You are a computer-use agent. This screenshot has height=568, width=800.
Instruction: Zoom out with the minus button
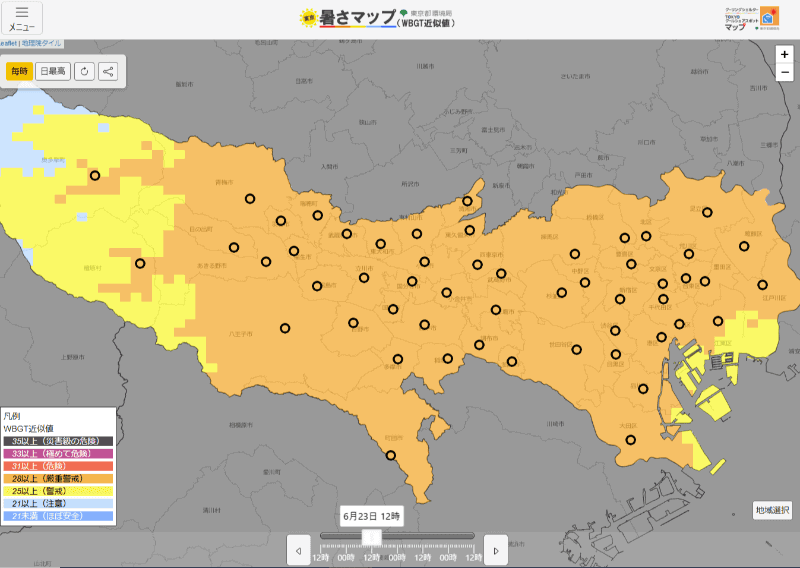point(785,72)
